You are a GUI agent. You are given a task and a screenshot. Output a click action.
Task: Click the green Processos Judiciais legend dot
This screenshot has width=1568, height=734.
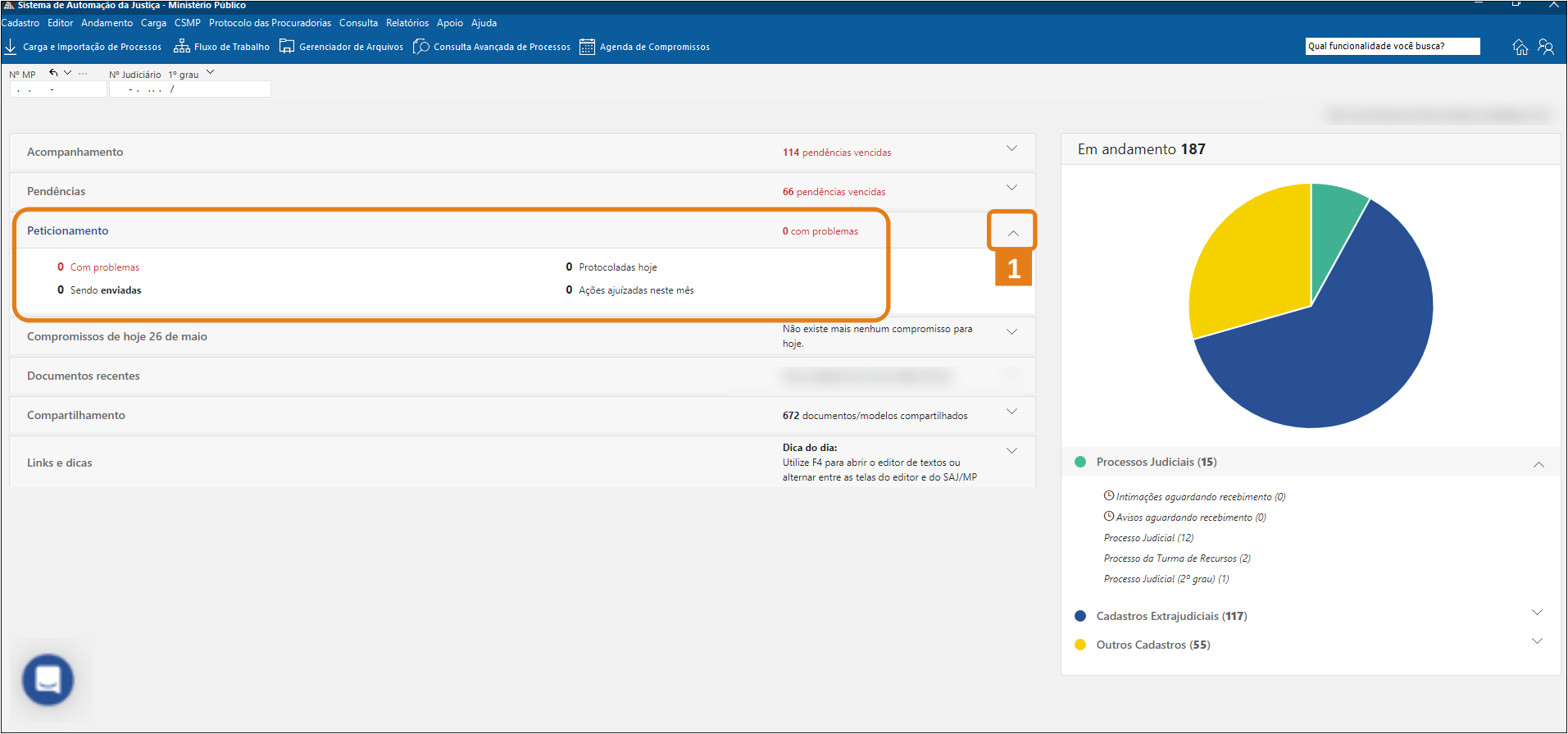(x=1080, y=462)
